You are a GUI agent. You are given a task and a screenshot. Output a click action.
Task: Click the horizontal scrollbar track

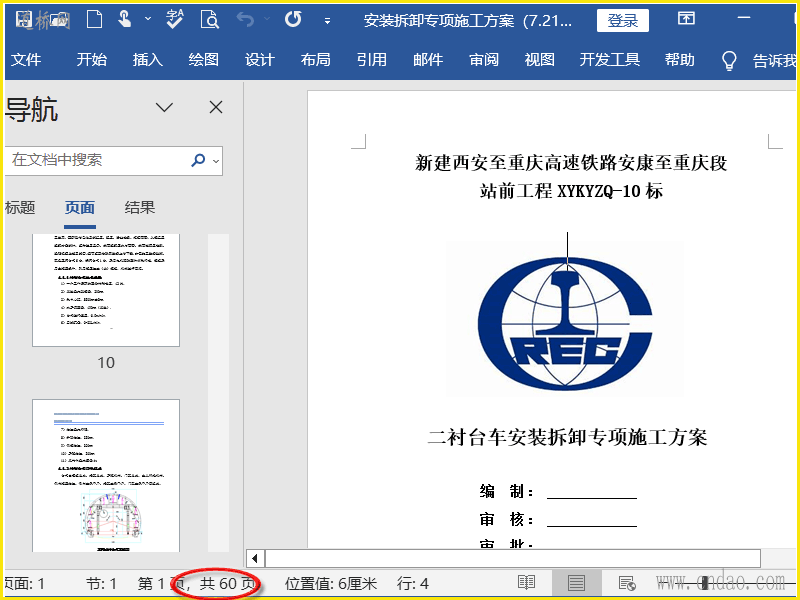point(513,559)
